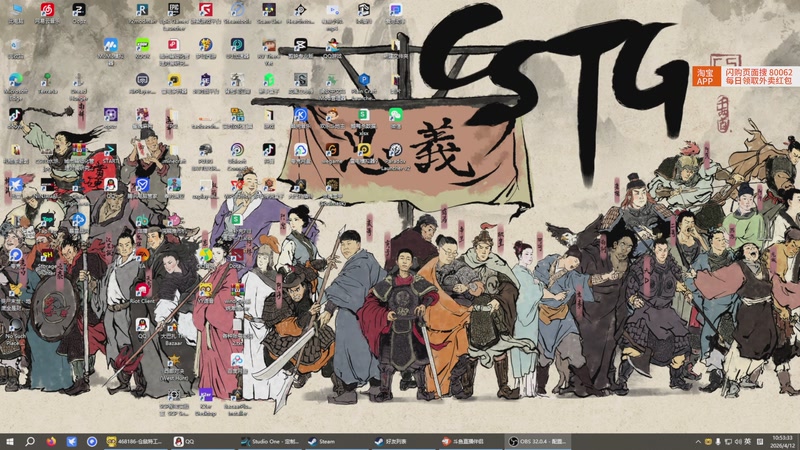Toggle the 英 input language indicator
800x450 pixels.
(x=747, y=442)
